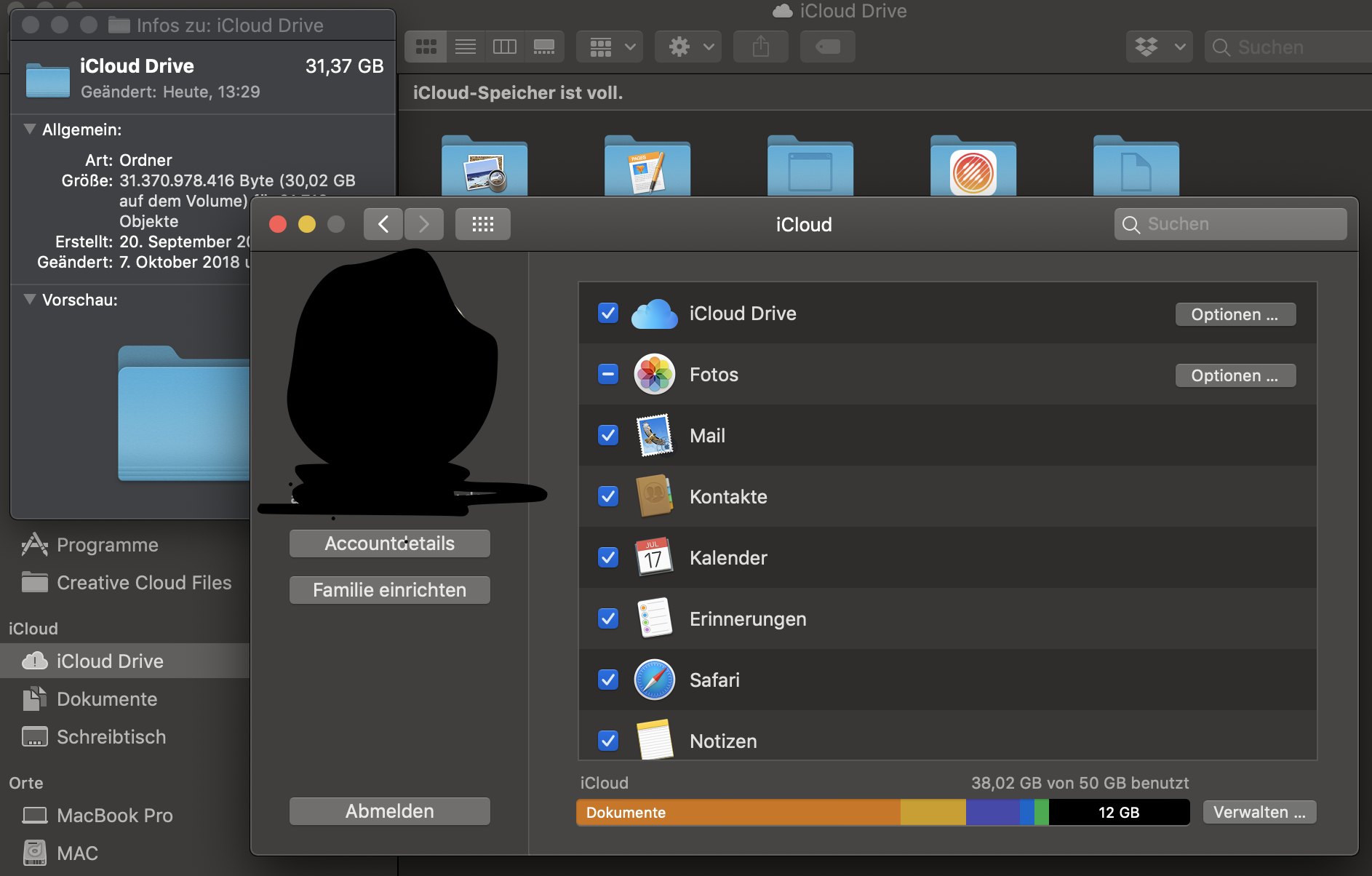Screen dimensions: 1372x876
Task: Open the Dropbox toolbar dropdown
Action: 1160,47
